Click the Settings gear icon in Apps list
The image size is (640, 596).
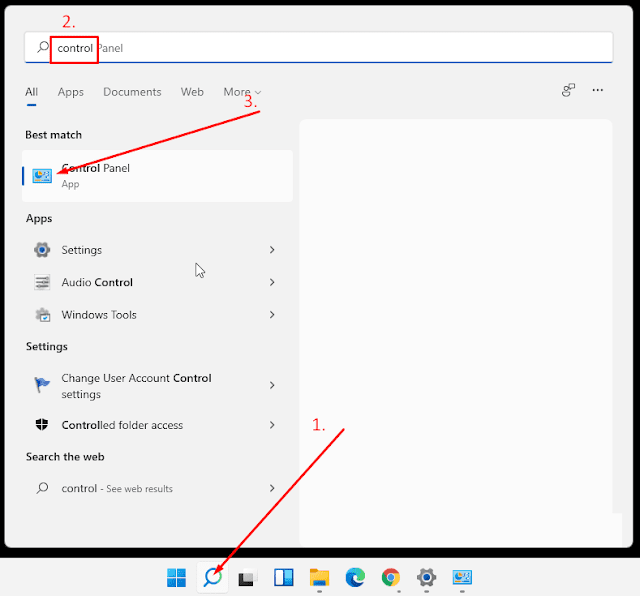(x=42, y=250)
